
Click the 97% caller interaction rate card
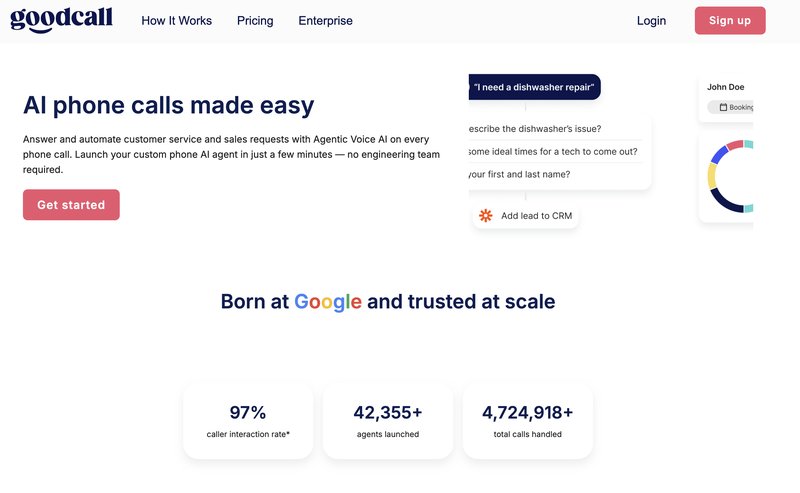coord(248,421)
